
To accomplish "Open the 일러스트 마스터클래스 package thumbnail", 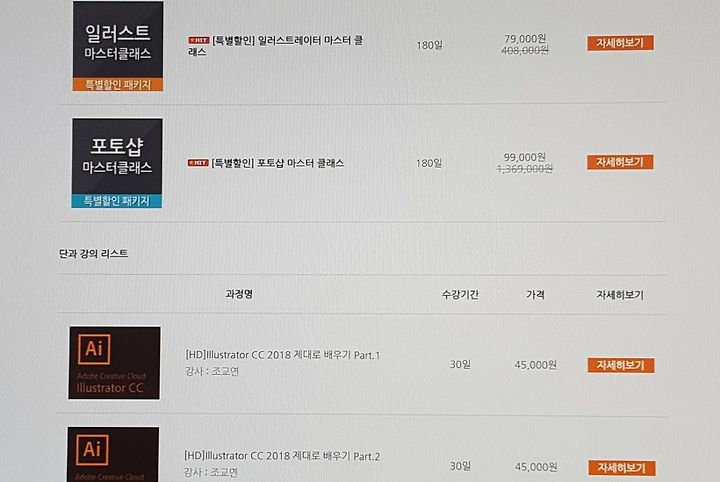I will pos(118,46).
